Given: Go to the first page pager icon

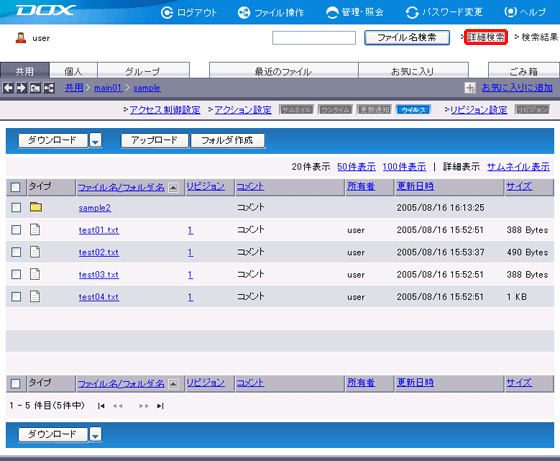Looking at the screenshot, I should [x=101, y=406].
